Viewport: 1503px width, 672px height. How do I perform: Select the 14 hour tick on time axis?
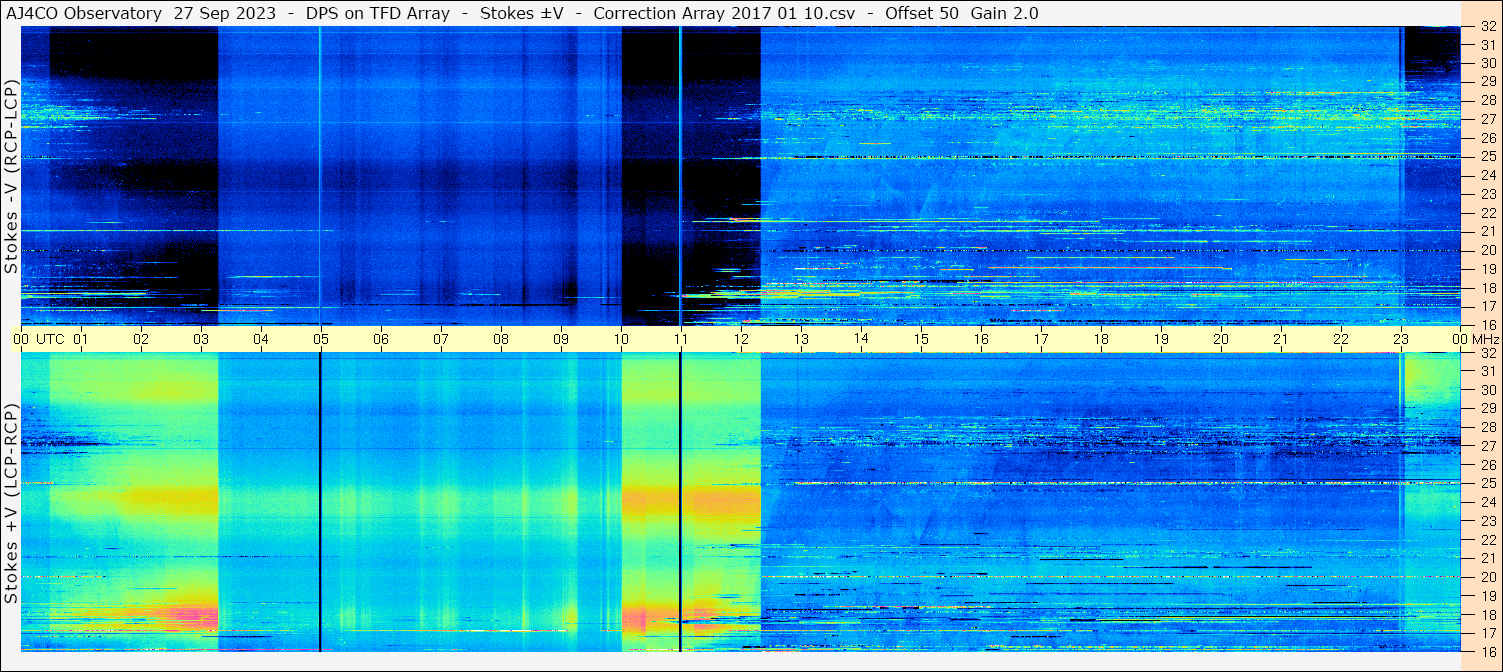[861, 340]
